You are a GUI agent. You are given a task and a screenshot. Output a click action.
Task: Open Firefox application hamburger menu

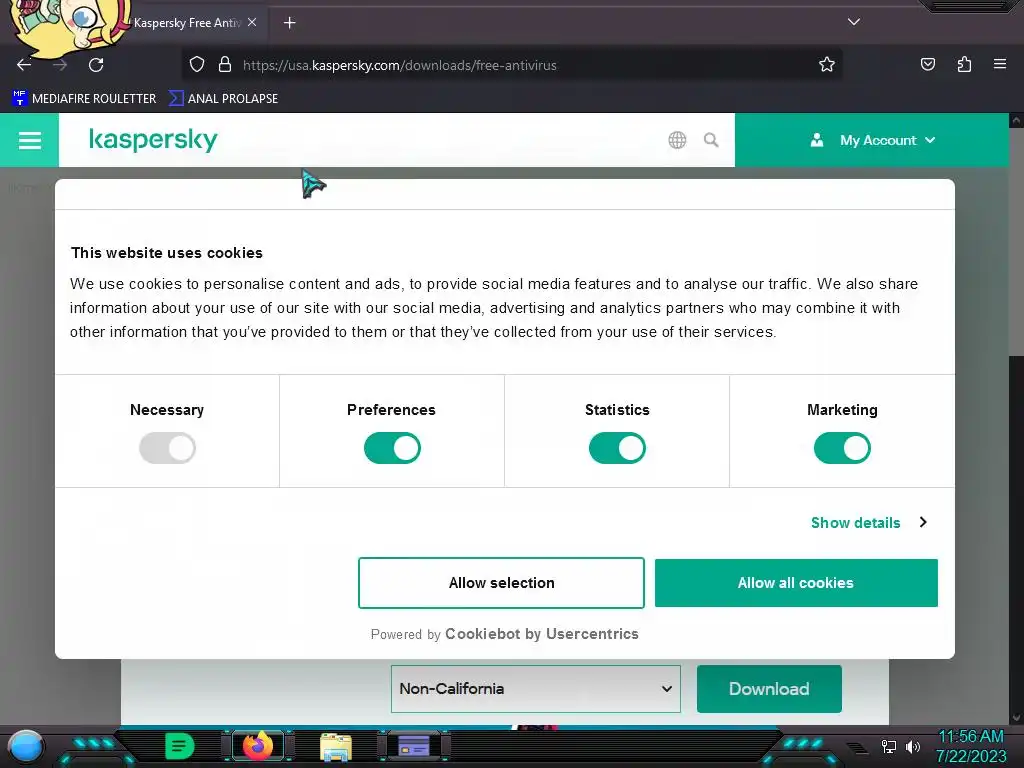click(x=1000, y=64)
